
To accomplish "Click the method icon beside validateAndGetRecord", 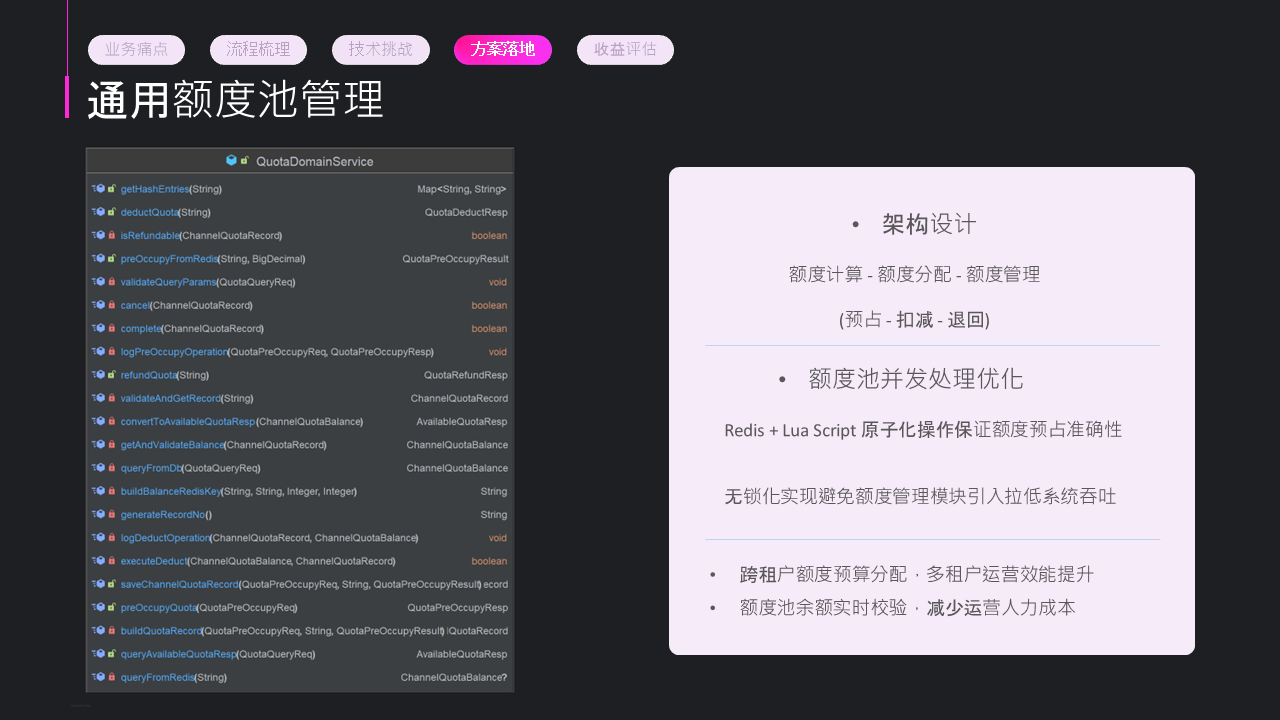I will (x=100, y=398).
